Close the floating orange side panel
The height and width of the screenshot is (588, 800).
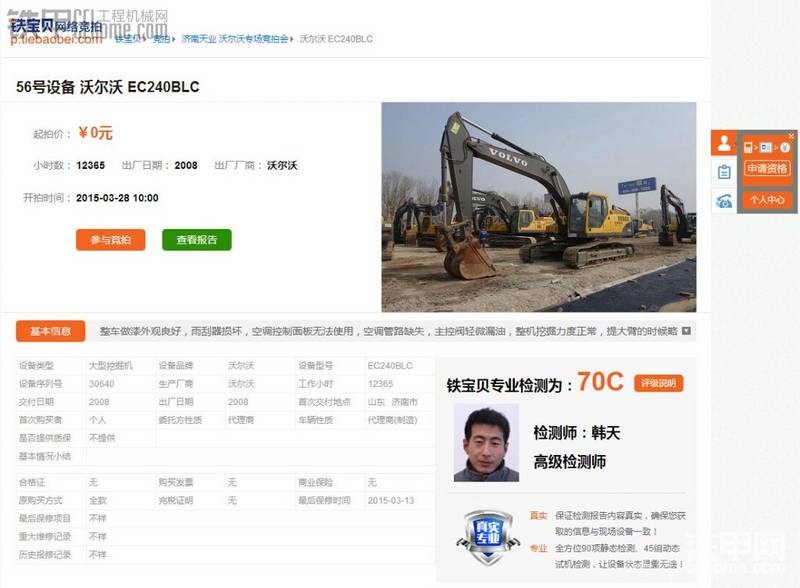pos(791,136)
